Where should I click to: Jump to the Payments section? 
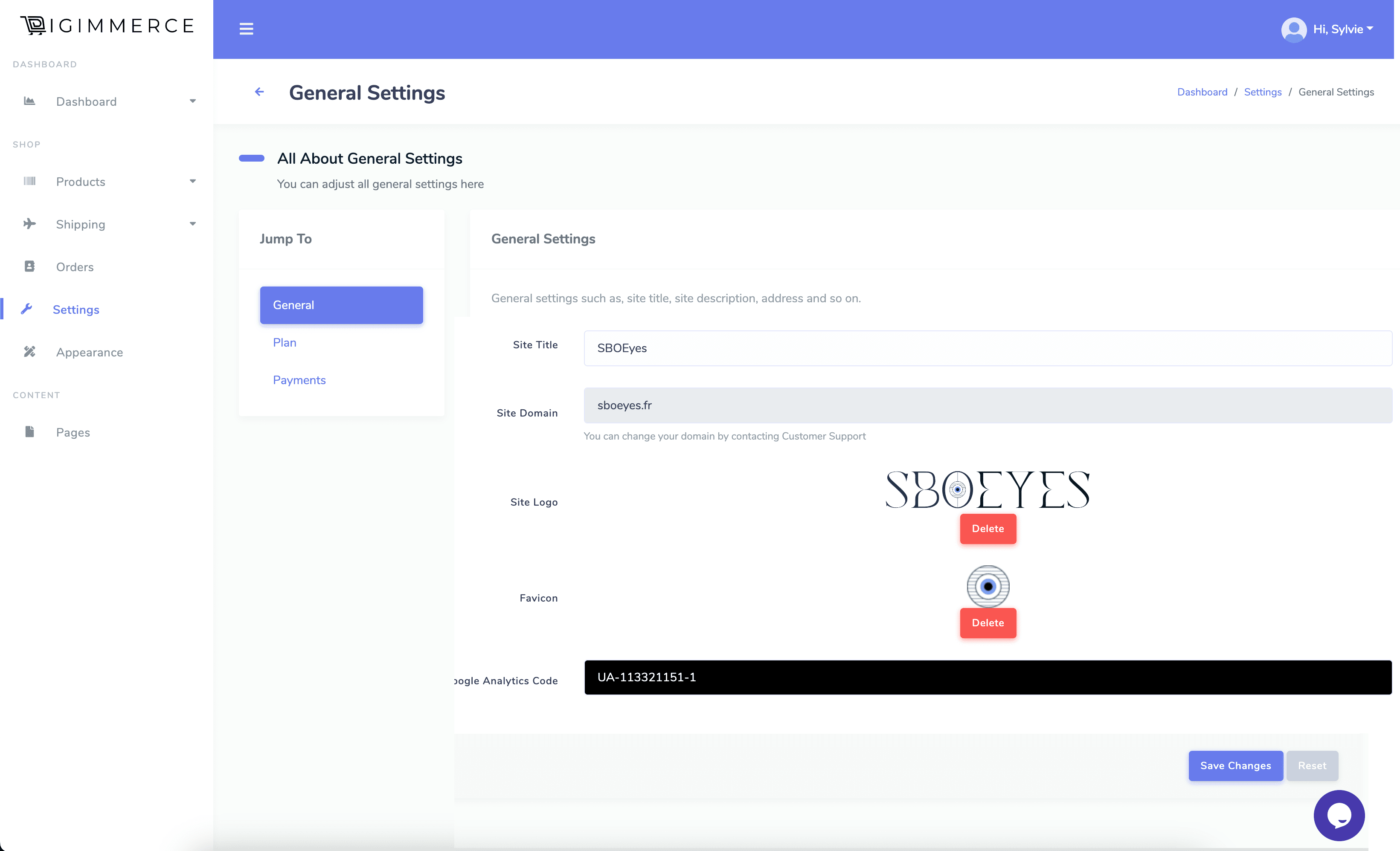point(299,380)
